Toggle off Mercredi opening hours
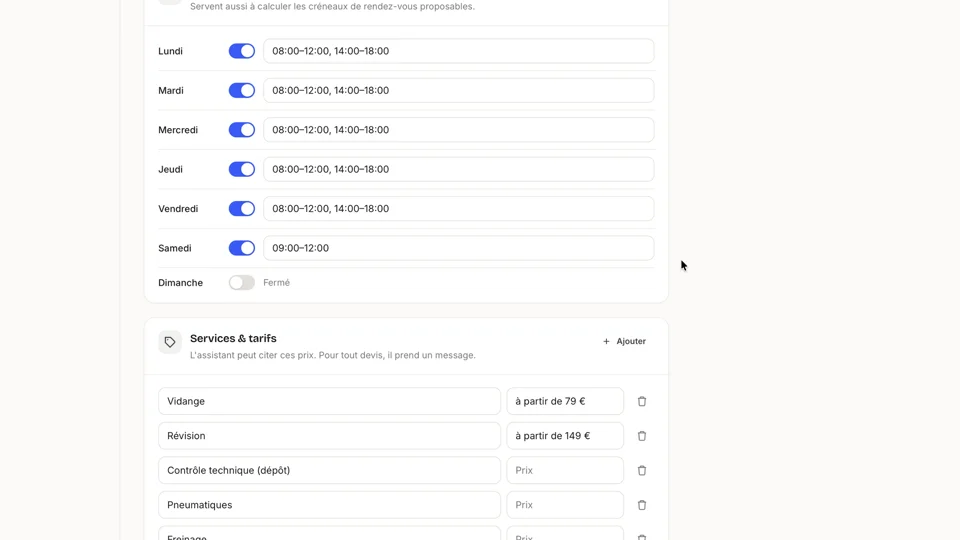This screenshot has height=540, width=960. coord(242,130)
